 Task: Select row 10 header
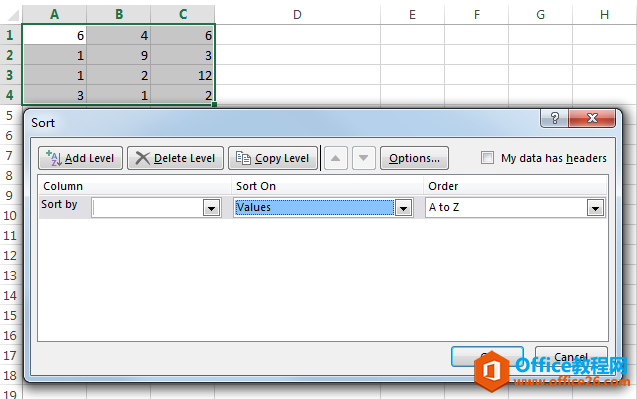[10, 215]
